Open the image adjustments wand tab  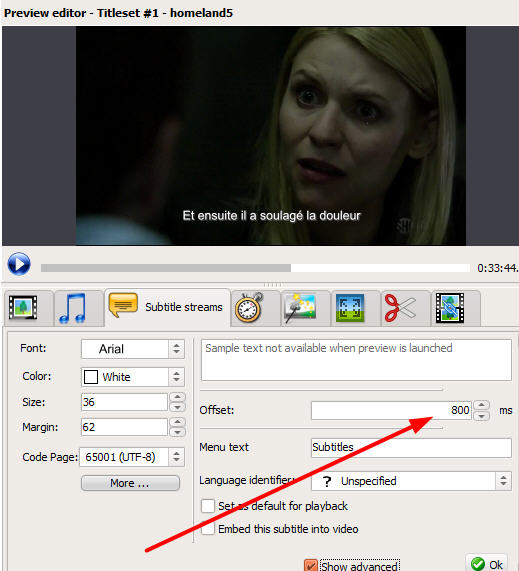(300, 308)
